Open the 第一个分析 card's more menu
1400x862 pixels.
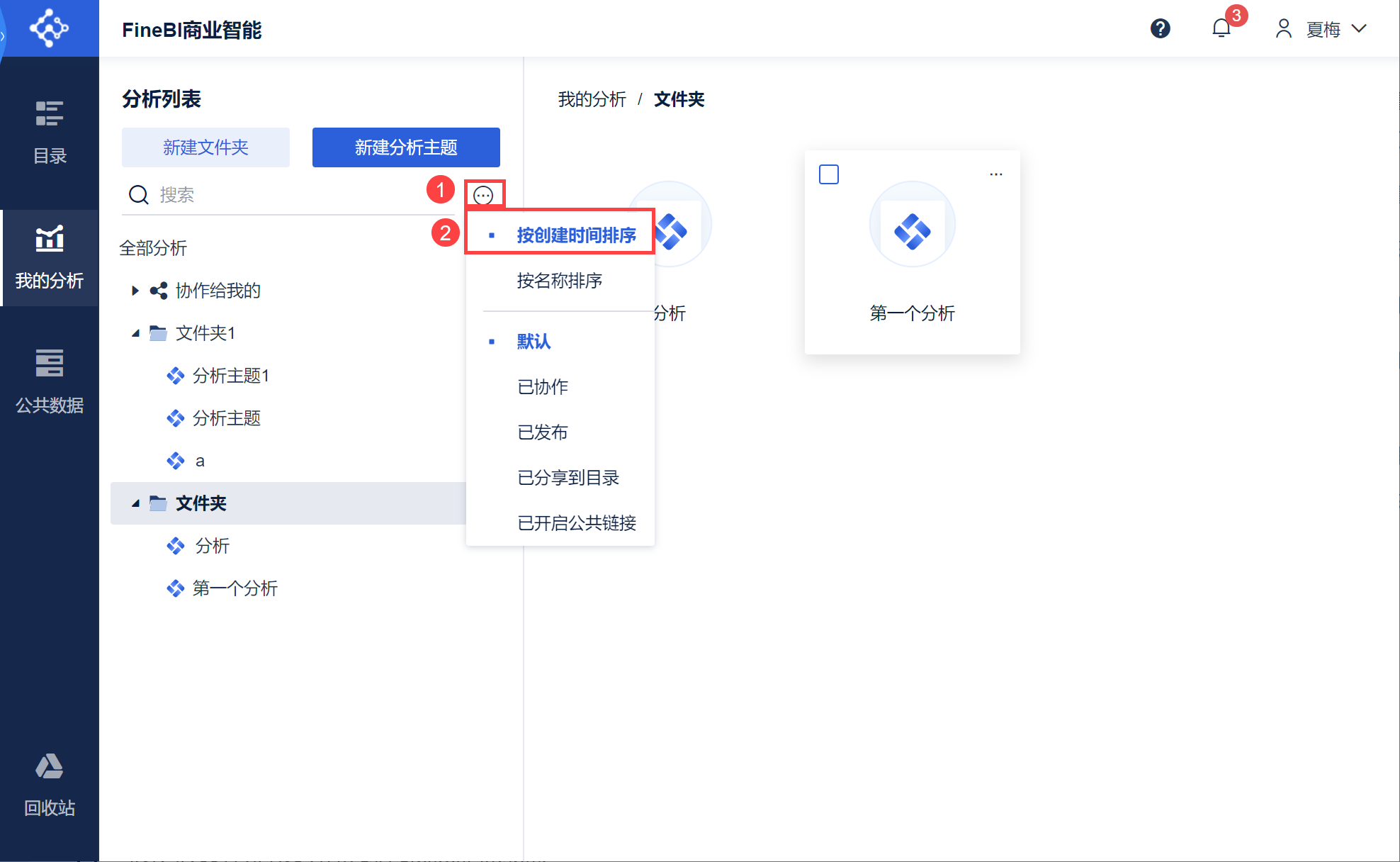(995, 174)
